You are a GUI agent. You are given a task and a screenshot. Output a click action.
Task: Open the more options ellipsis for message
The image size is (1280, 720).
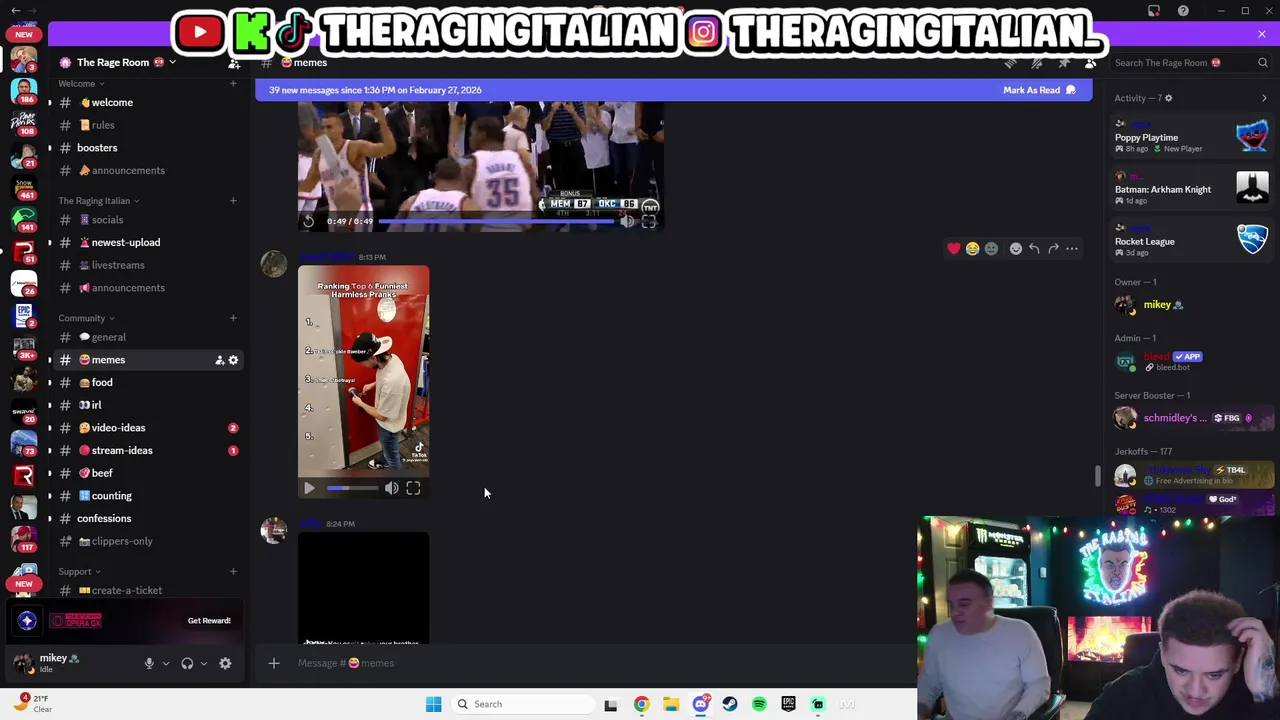tap(1072, 248)
